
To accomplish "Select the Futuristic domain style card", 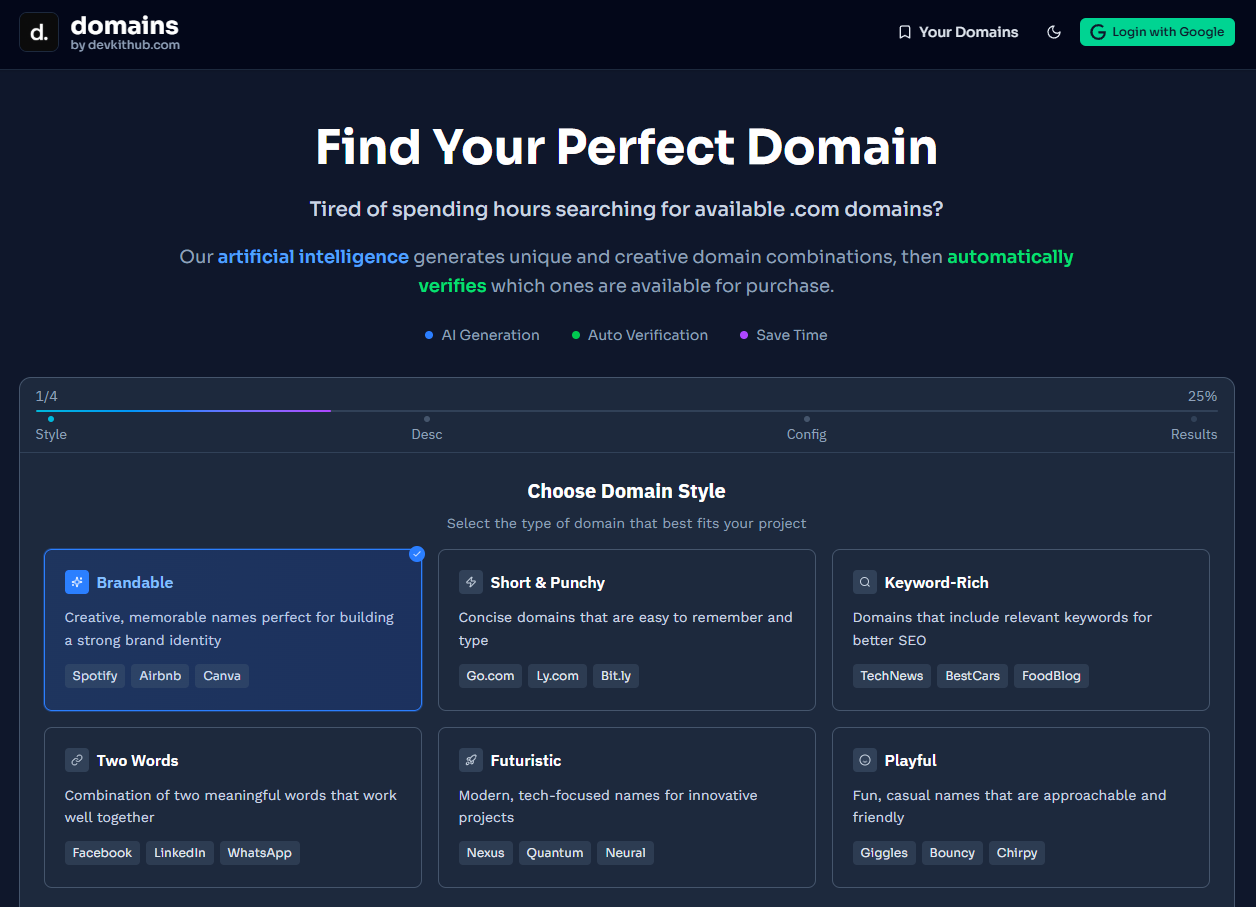I will [626, 807].
